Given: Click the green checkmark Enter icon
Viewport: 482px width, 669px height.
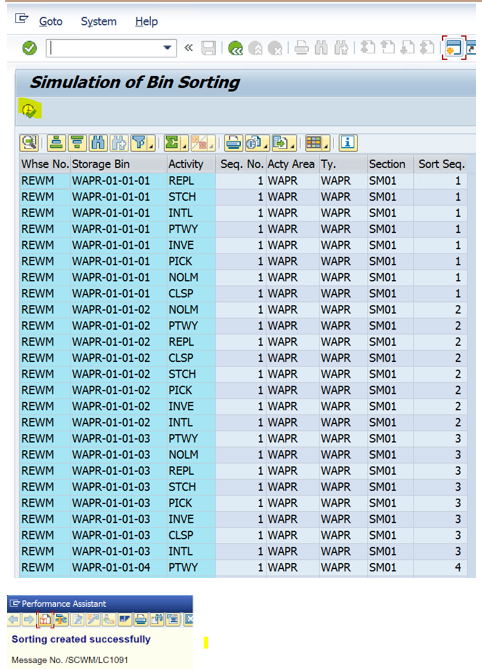Looking at the screenshot, I should click(x=29, y=48).
